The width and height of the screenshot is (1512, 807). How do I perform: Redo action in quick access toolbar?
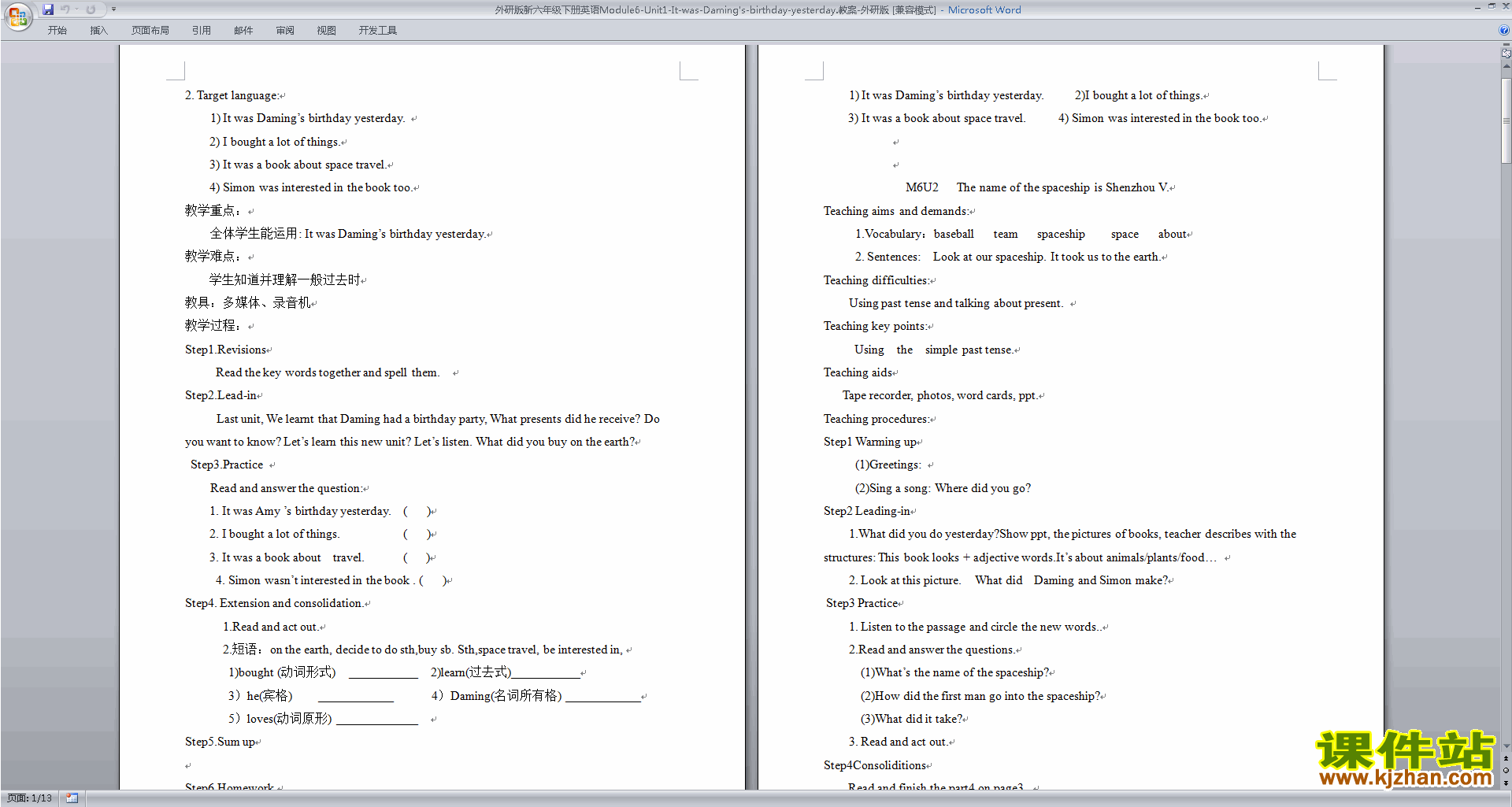pyautogui.click(x=91, y=9)
